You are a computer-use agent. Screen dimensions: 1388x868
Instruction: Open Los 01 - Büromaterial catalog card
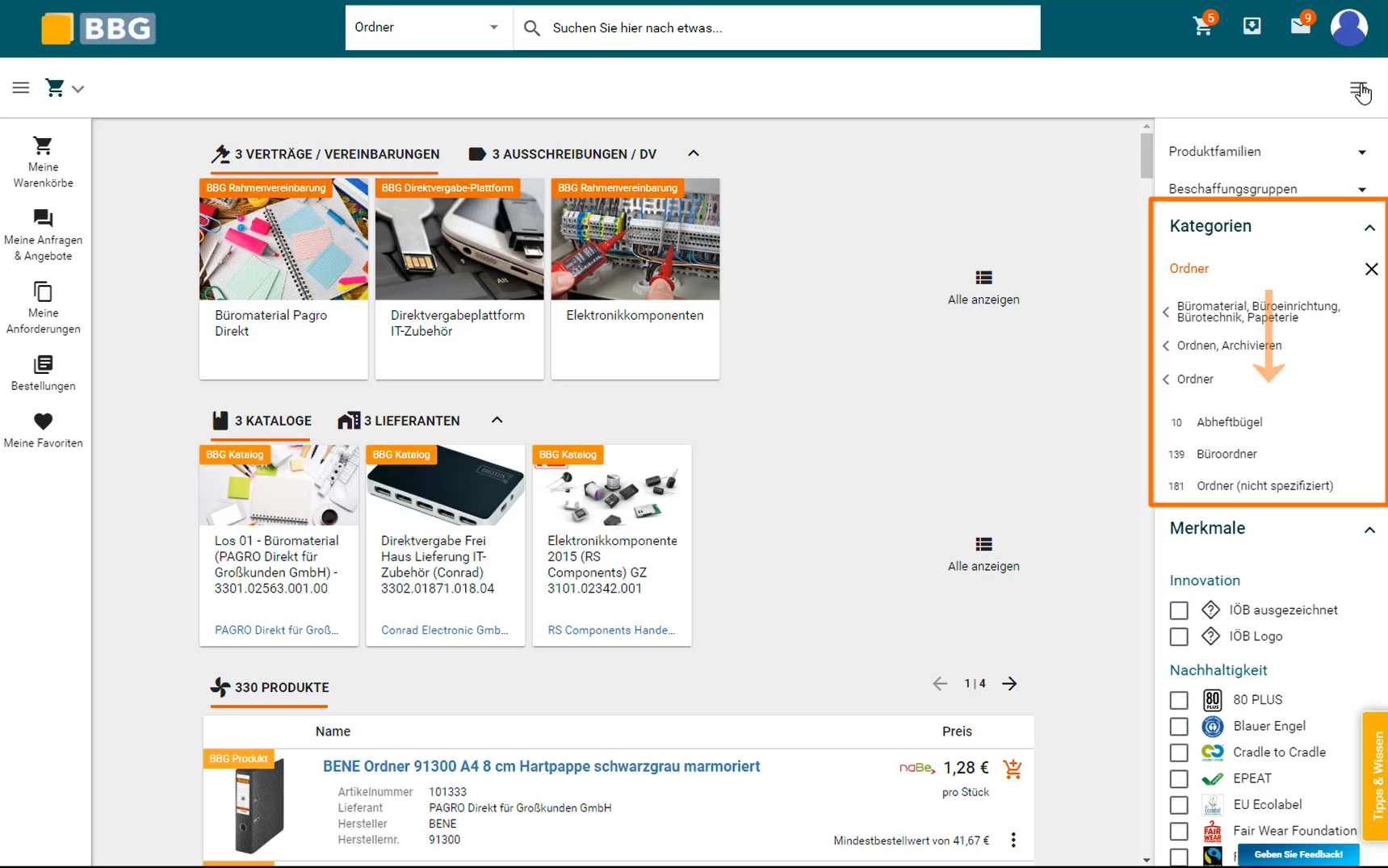click(x=279, y=545)
